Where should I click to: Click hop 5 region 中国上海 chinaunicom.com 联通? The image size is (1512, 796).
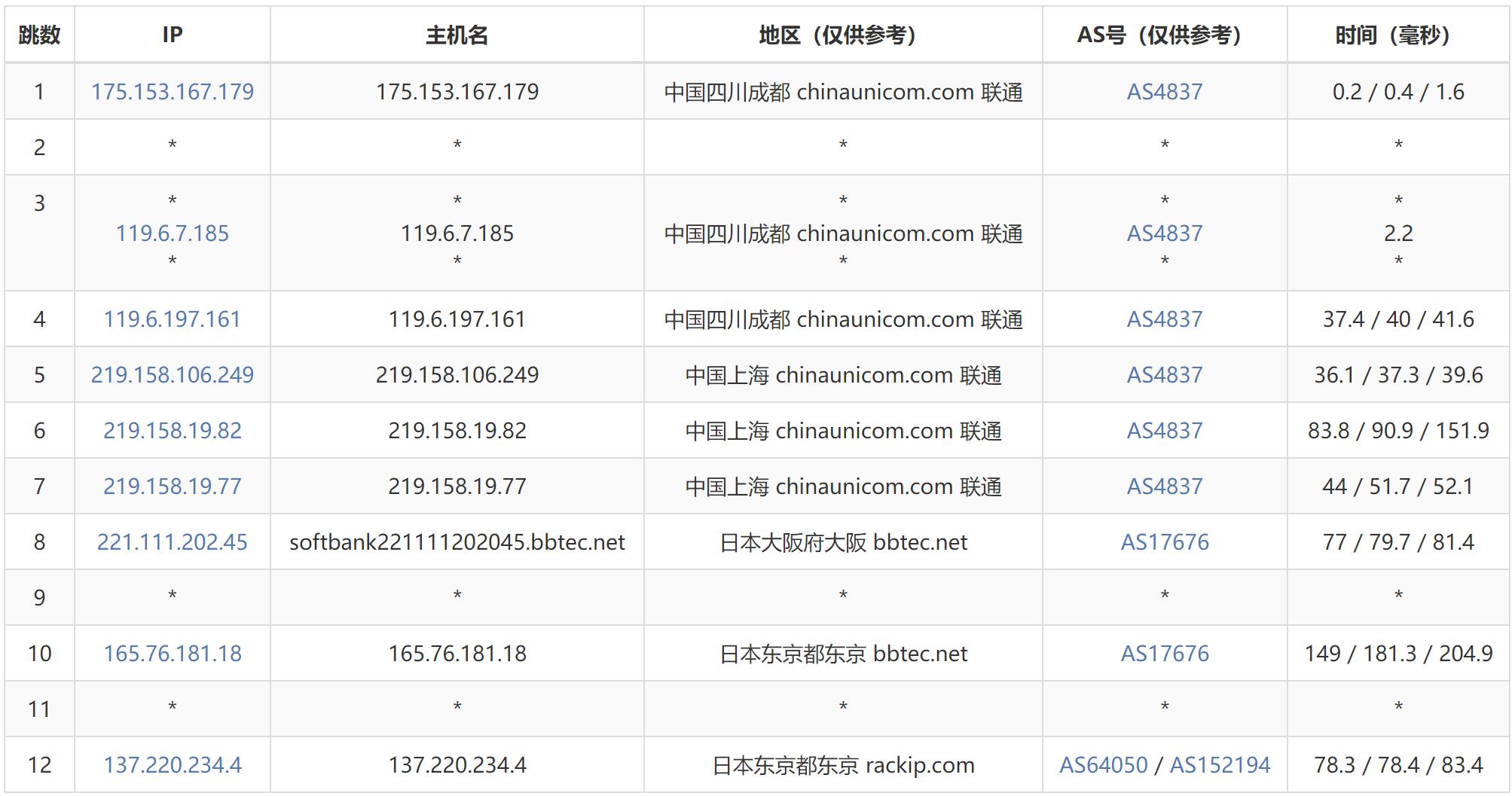click(843, 375)
